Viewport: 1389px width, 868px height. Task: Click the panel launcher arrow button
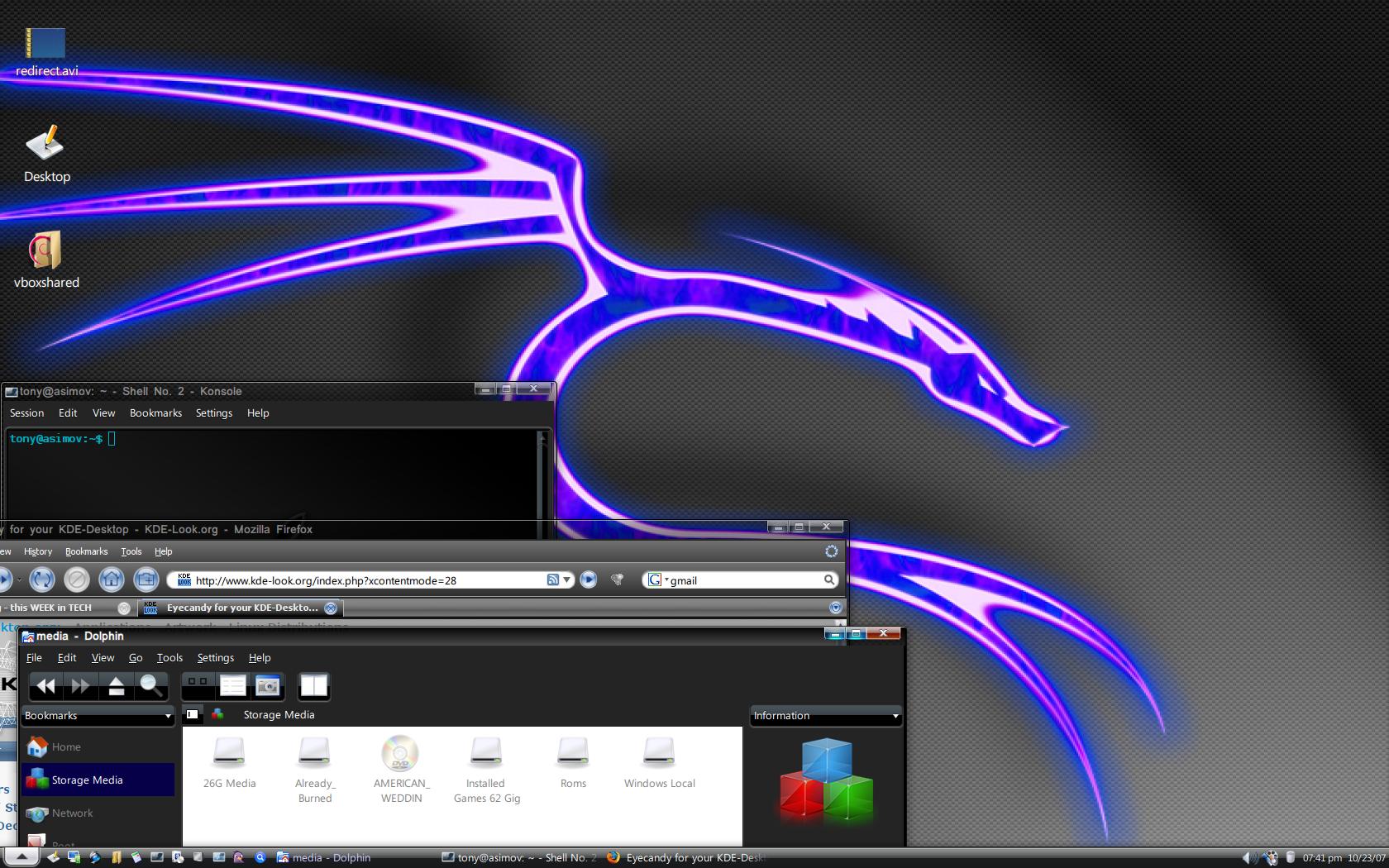(x=22, y=857)
